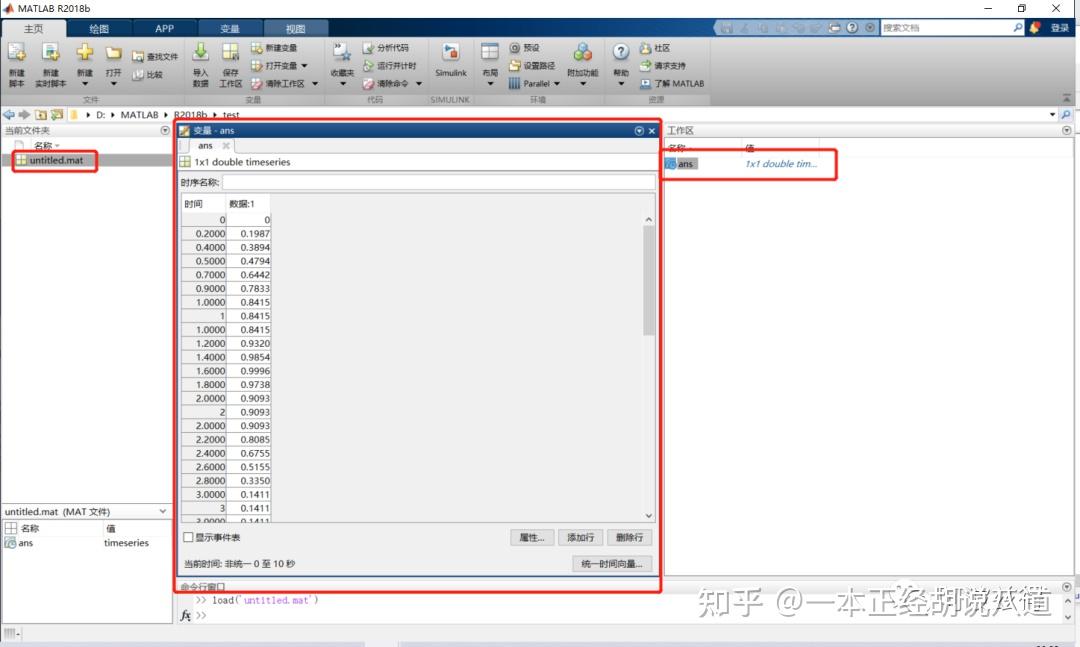This screenshot has height=647, width=1080.
Task: Click the notification bell icon
Action: tap(1035, 28)
